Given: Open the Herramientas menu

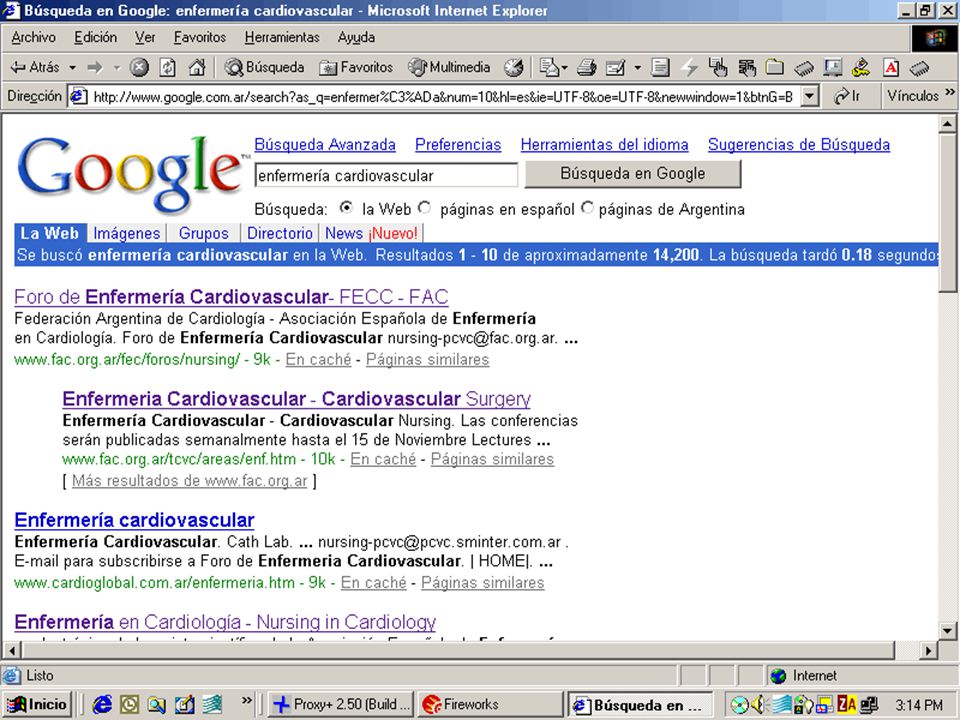Looking at the screenshot, I should 282,37.
